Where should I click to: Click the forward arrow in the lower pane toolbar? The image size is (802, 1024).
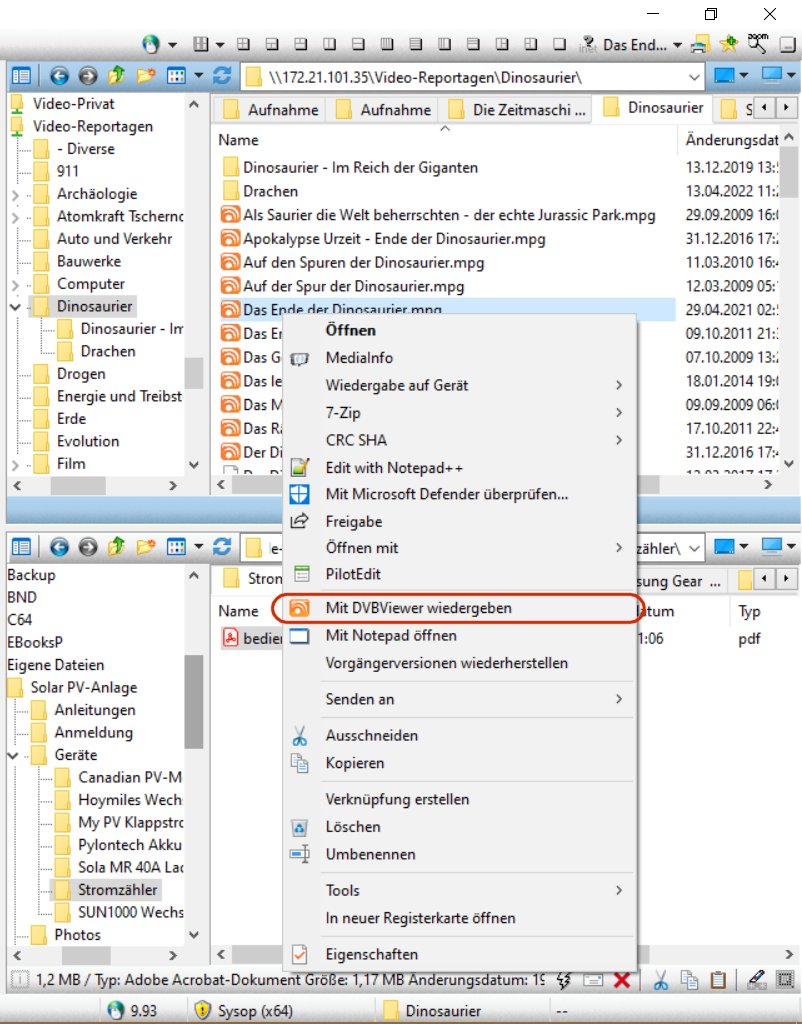pos(87,546)
